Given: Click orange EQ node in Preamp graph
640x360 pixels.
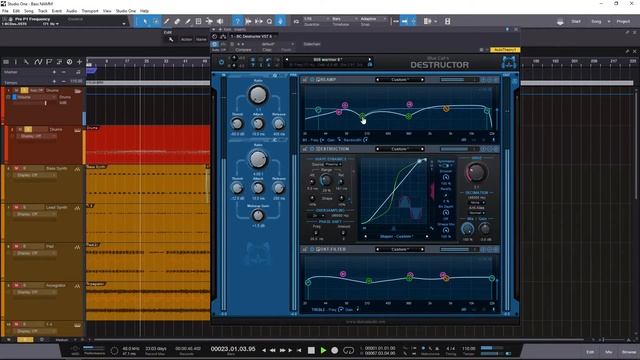Looking at the screenshot, I should tap(446, 109).
